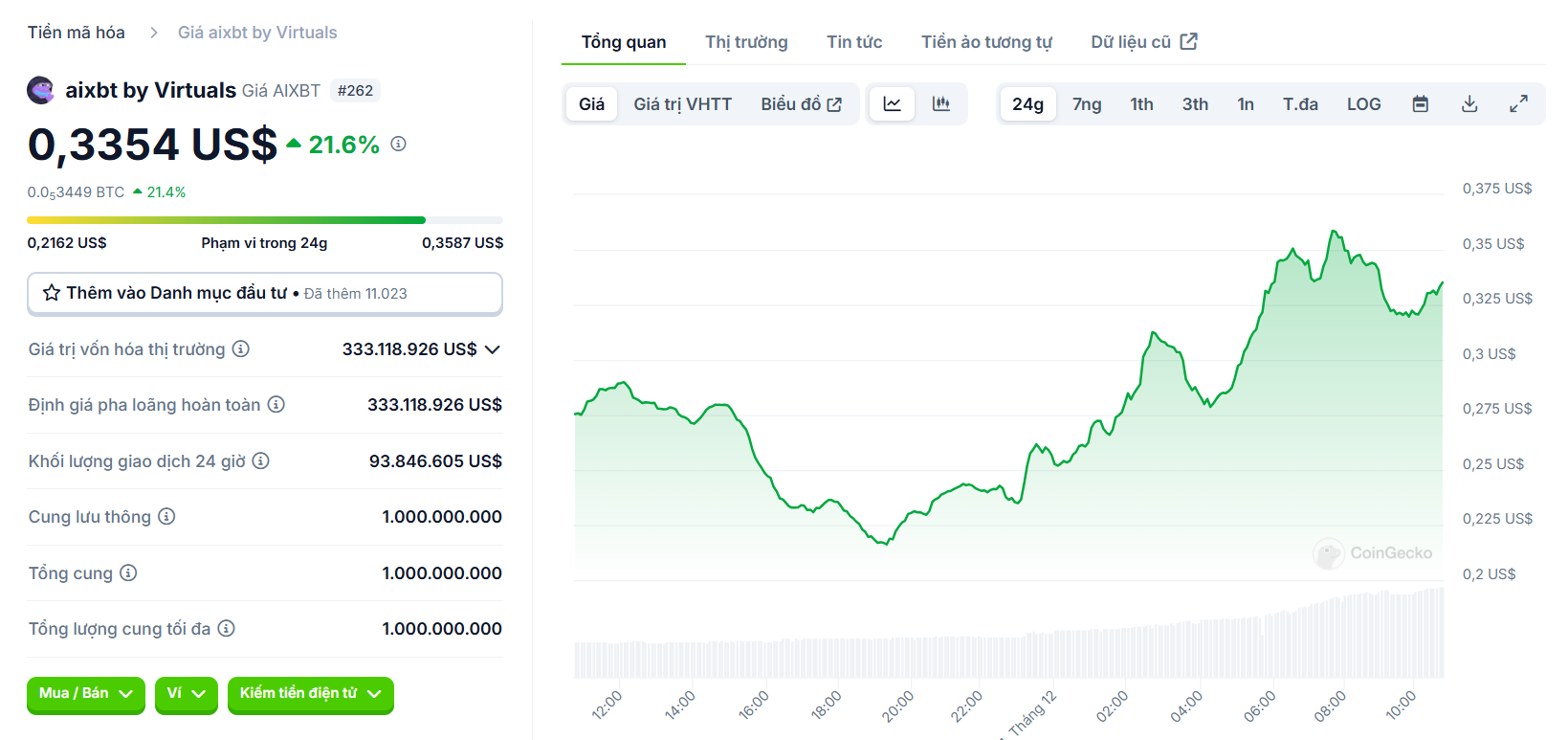Open Kiếm tiền điện tử dropdown
This screenshot has height=740, width=1568.
(311, 694)
